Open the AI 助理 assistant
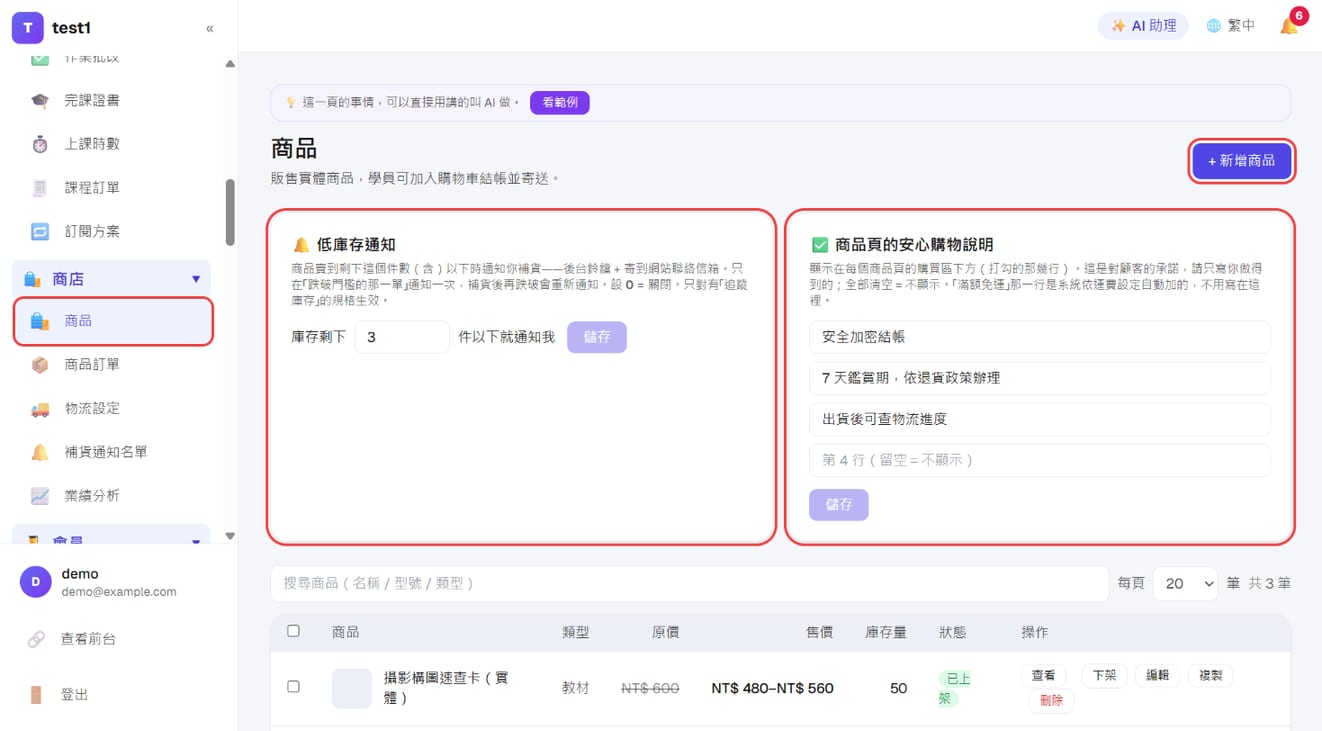Screen dimensions: 1322x731 1143,26
